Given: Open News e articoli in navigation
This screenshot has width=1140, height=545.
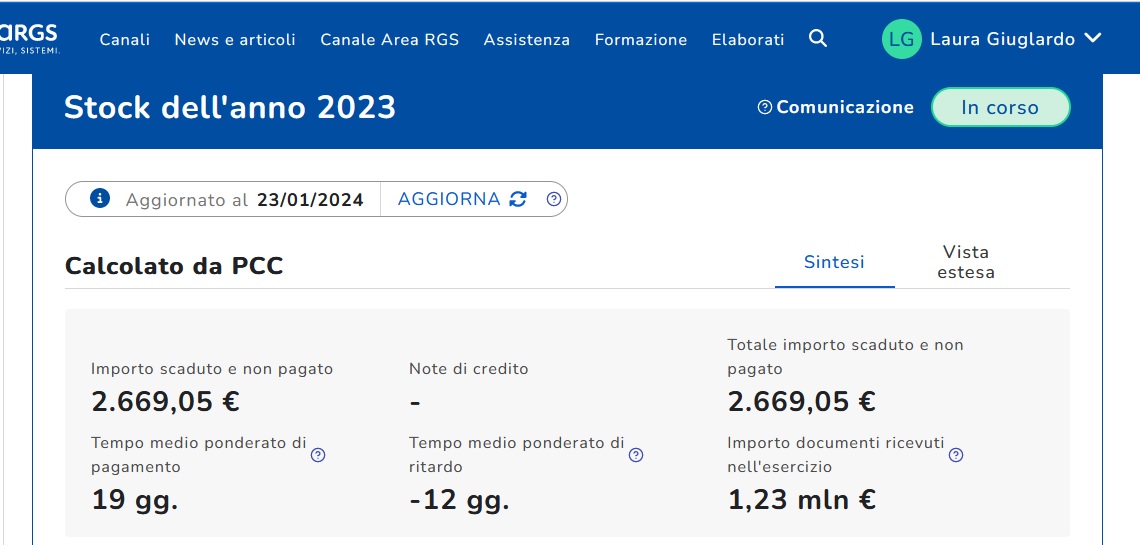Looking at the screenshot, I should [x=235, y=40].
